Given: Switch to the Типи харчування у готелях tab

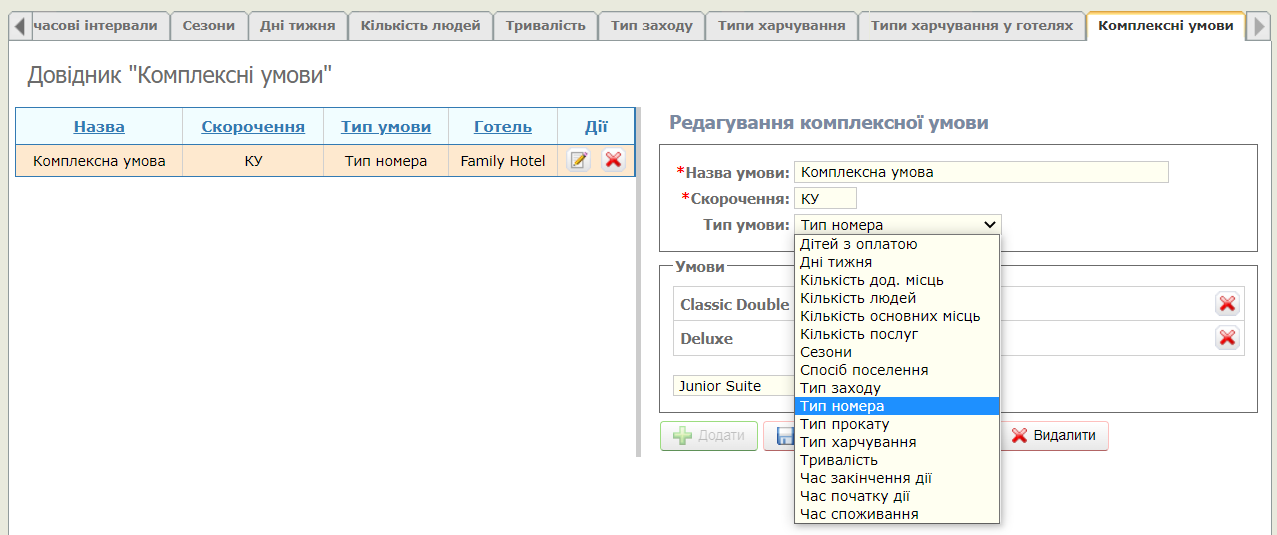Looking at the screenshot, I should (x=971, y=26).
